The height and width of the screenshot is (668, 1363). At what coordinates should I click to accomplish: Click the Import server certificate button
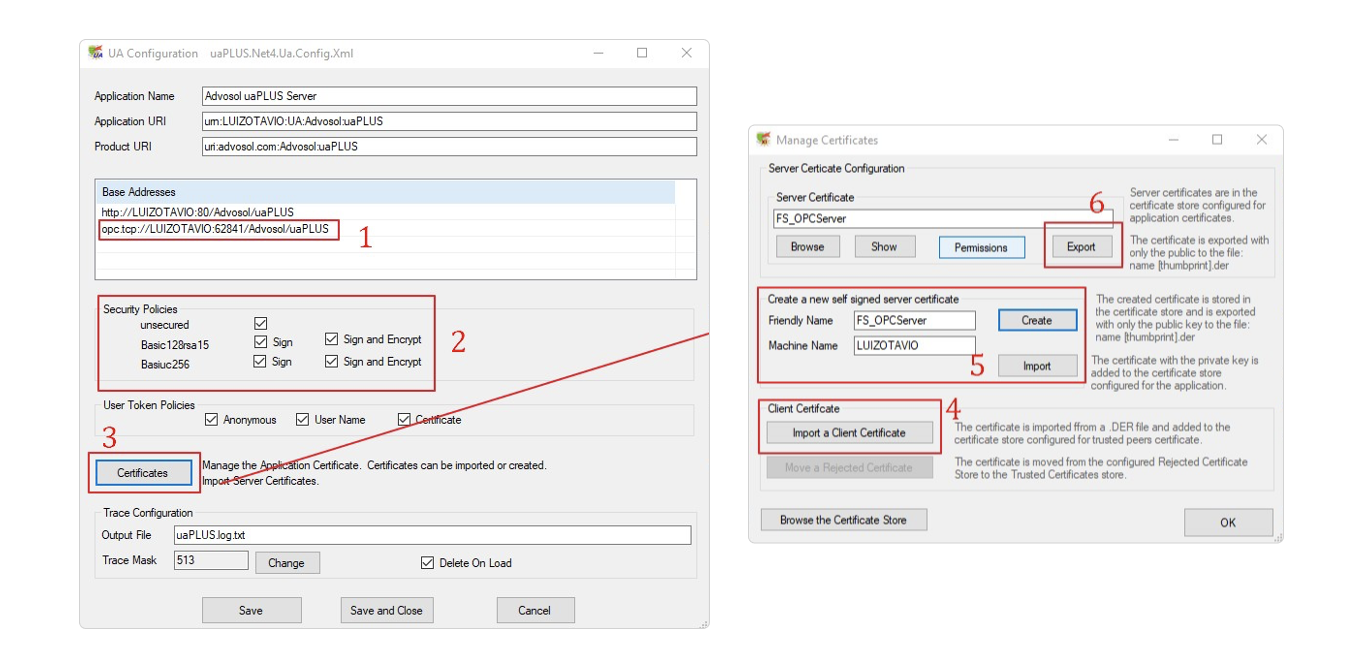pyautogui.click(x=1037, y=366)
